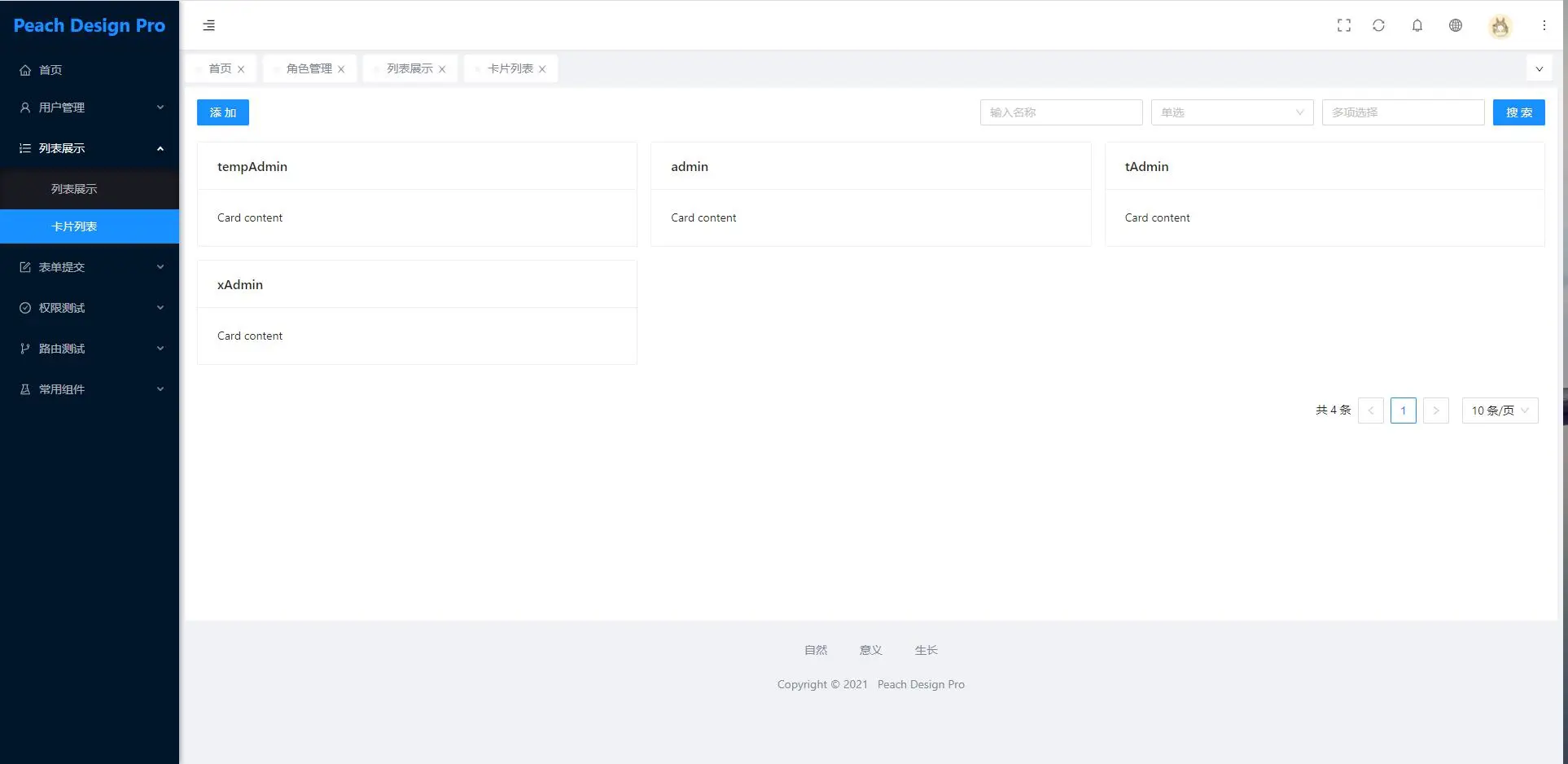Viewport: 1568px width, 764px height.
Task: Click the Peach Design Pro logo
Action: point(90,25)
